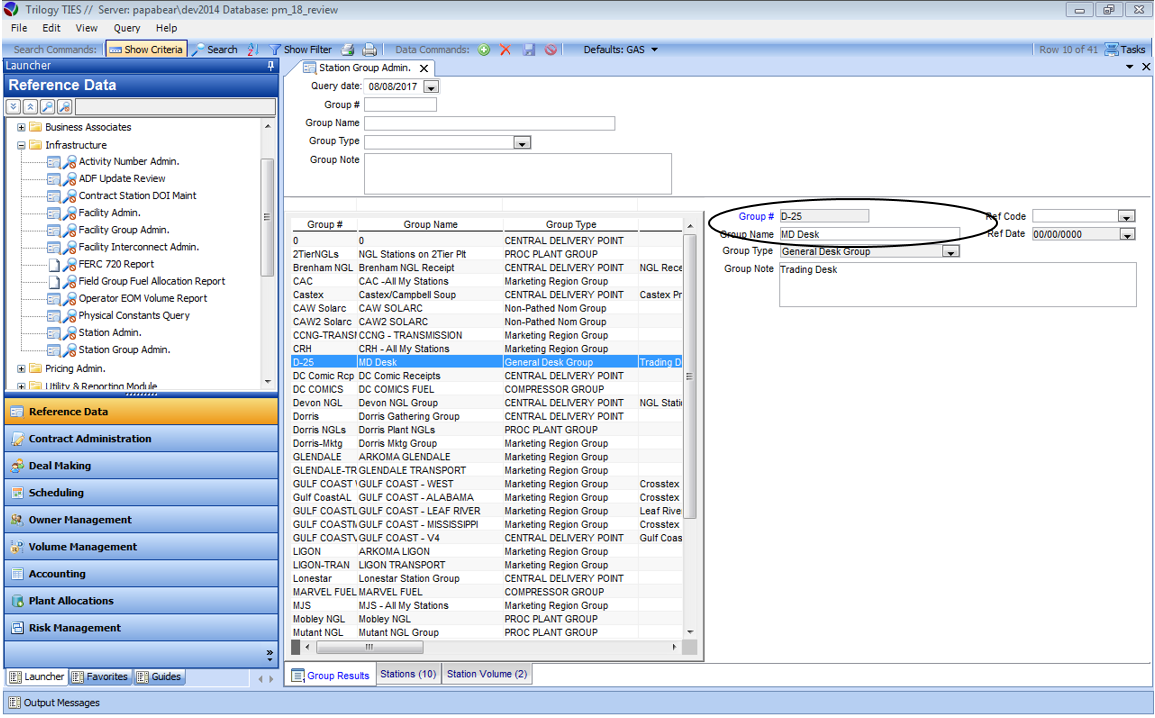Viewport: 1155px width, 718px height.
Task: Click the green Add record icon
Action: pyautogui.click(x=484, y=50)
